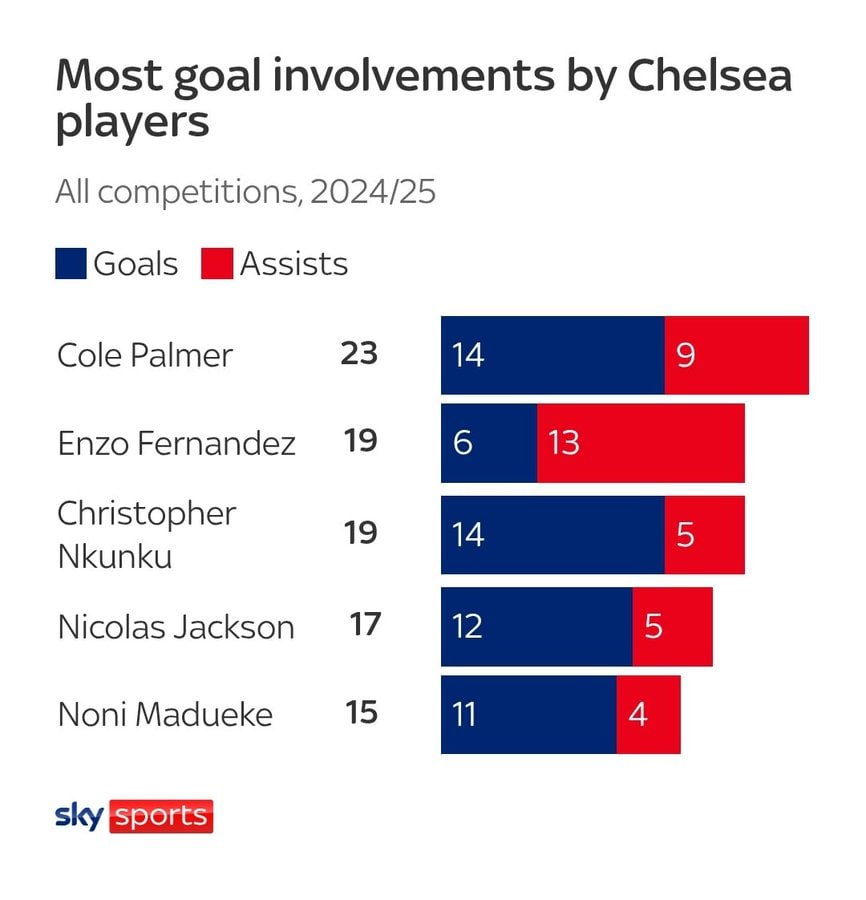Viewport: 866px width, 900px height.
Task: Select Christopher Nkunku's blue goals bar
Action: click(553, 534)
